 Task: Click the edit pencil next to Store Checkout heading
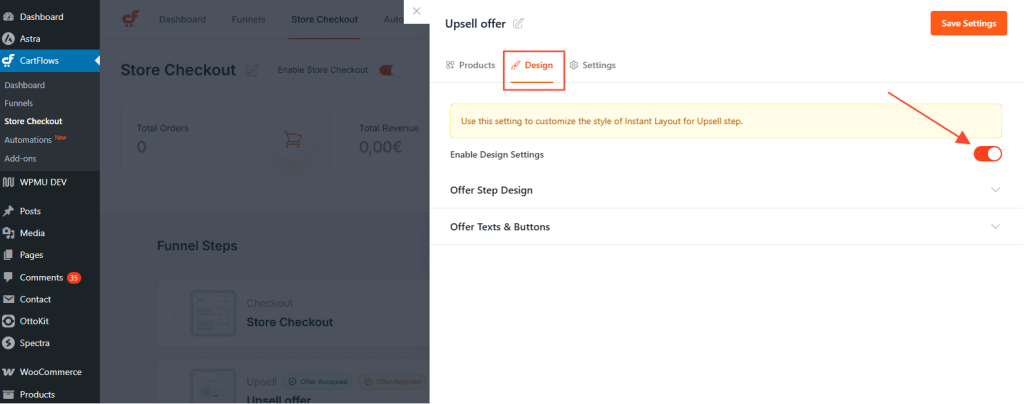click(x=252, y=70)
